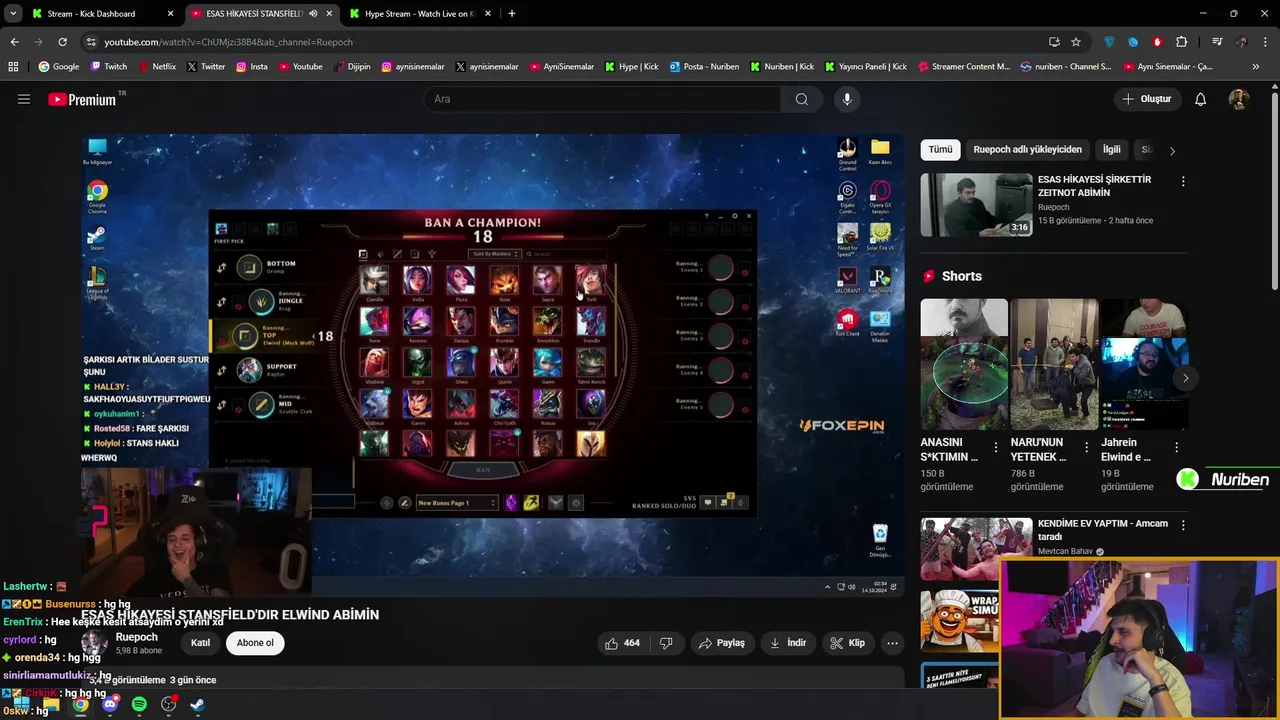Open the Netflix bookmark

click(156, 67)
